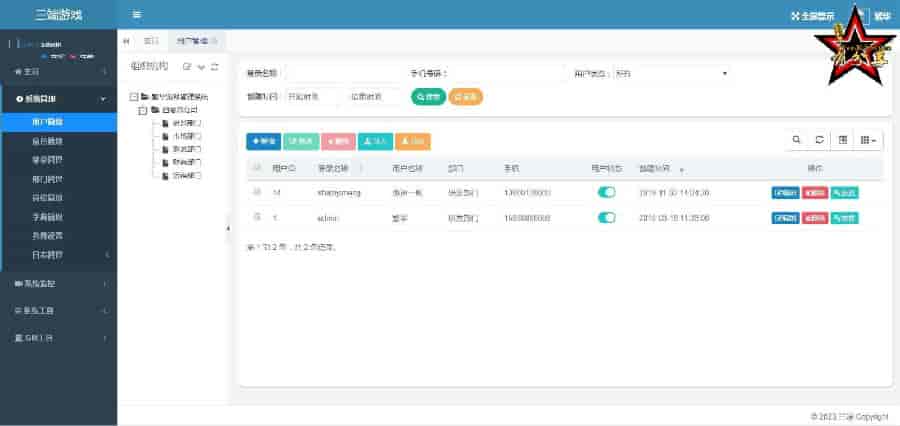The height and width of the screenshot is (426, 900).
Task: Click the table refresh icon
Action: pyautogui.click(x=819, y=141)
